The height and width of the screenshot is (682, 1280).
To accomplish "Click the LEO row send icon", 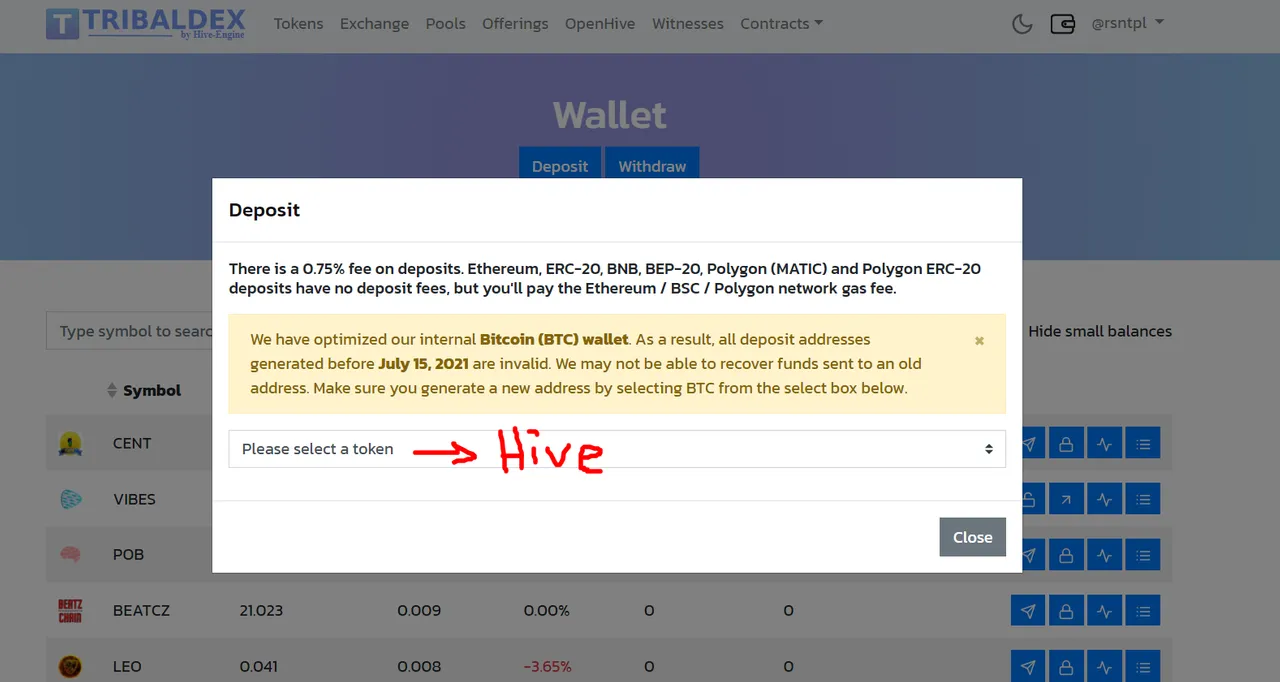I will (1028, 666).
